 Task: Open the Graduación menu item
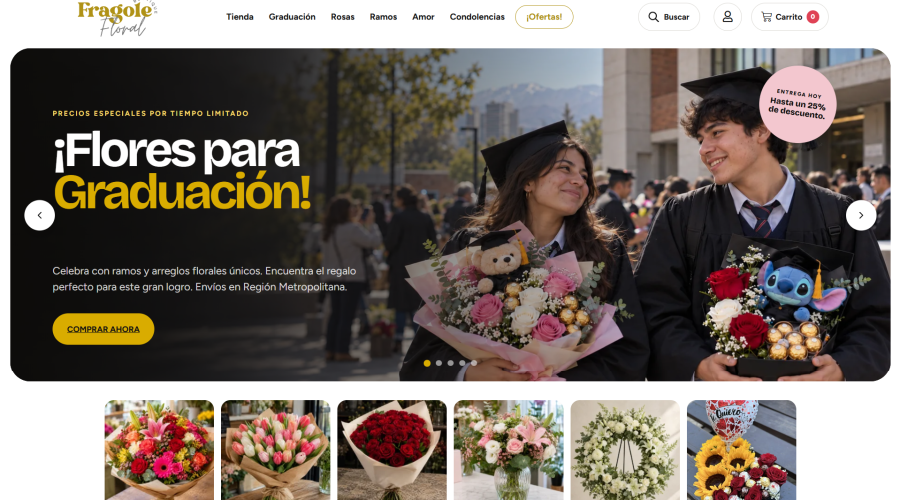292,17
